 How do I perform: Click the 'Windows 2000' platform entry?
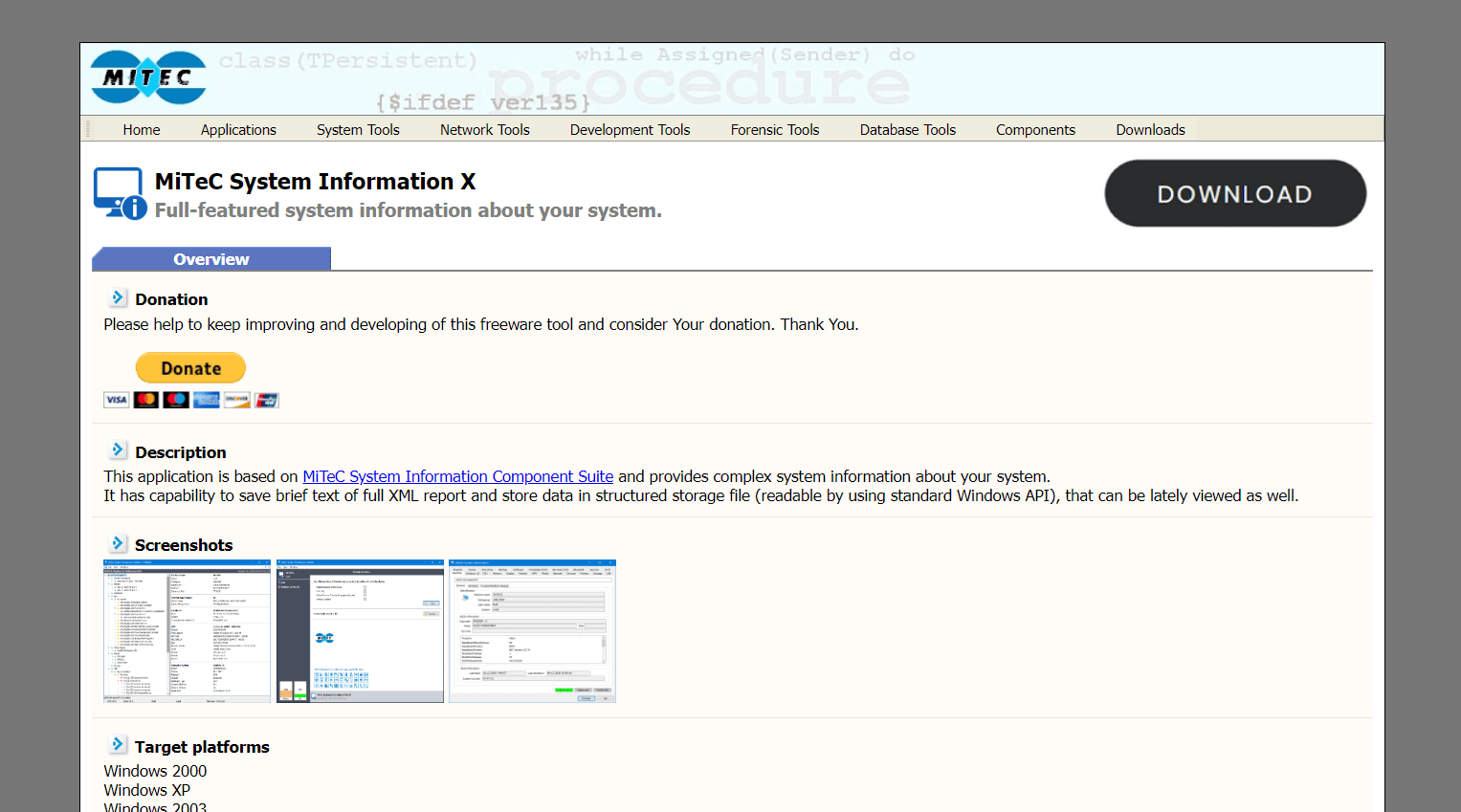click(x=155, y=771)
